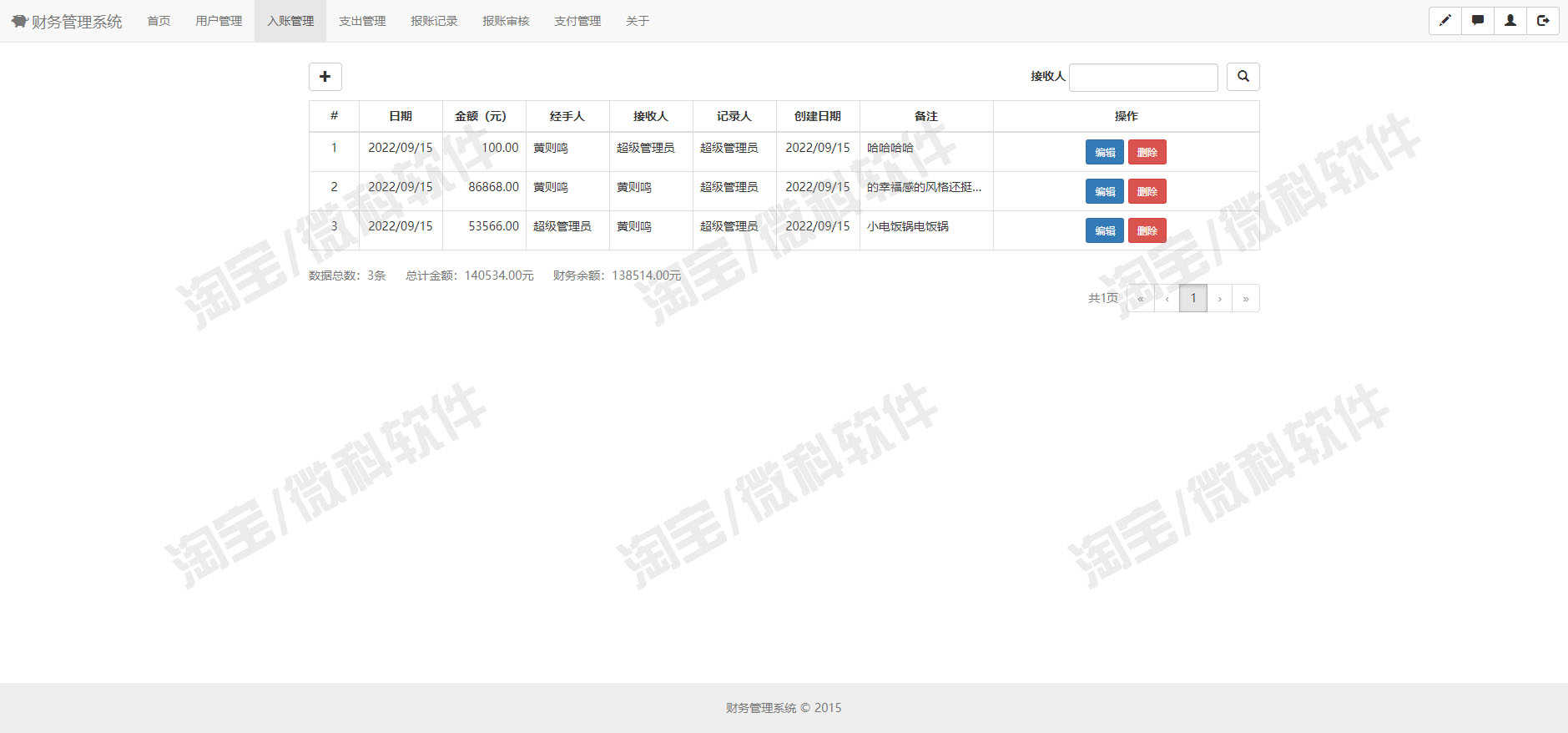Screen dimensions: 1568x733
Task: Click the 共1页 label
Action: click(1103, 298)
